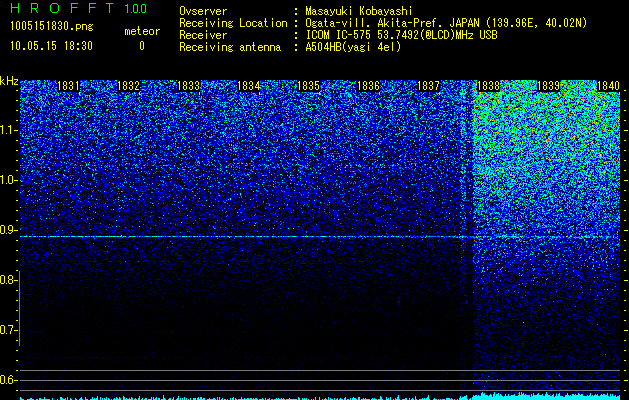The width and height of the screenshot is (629, 400).
Task: Click the 1.1 frequency axis label
Action: pos(9,130)
